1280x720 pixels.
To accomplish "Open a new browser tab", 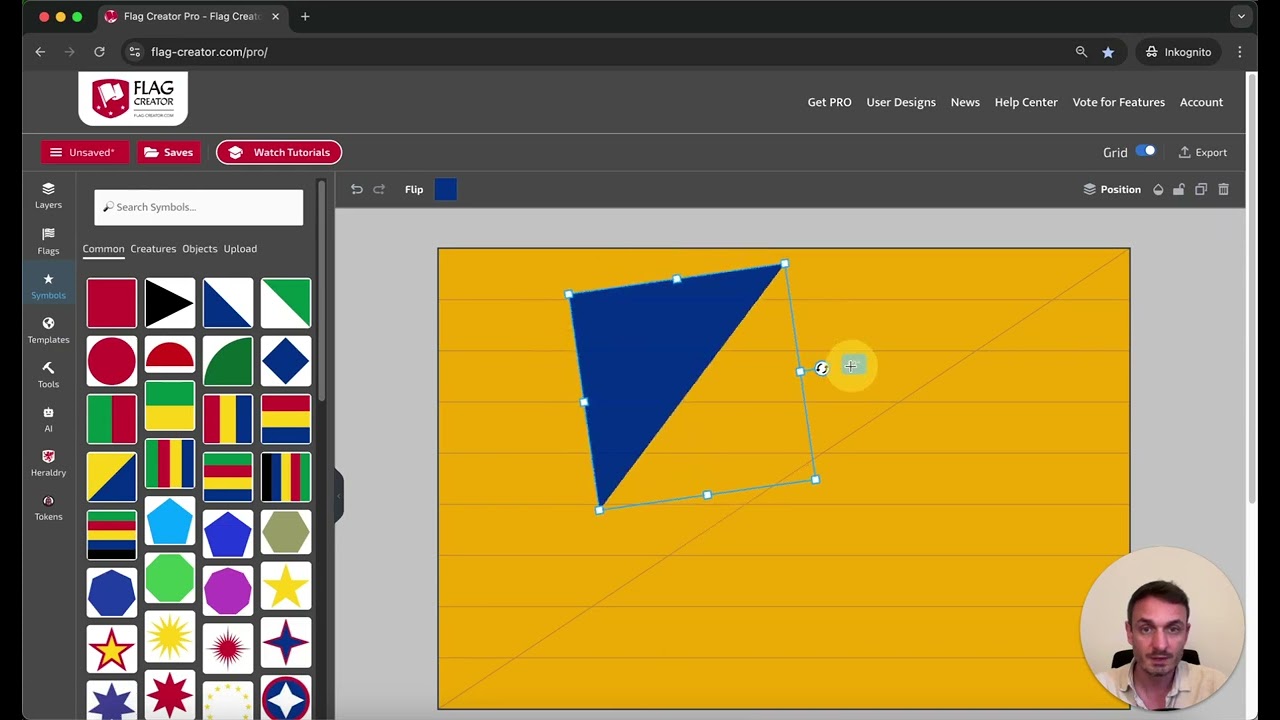I will click(x=305, y=17).
